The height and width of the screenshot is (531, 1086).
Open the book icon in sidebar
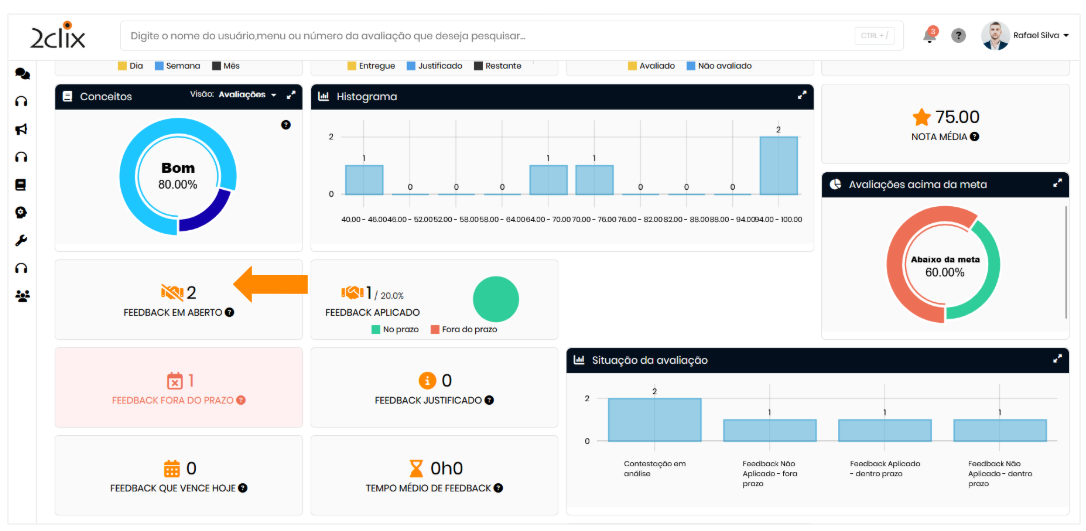21,185
